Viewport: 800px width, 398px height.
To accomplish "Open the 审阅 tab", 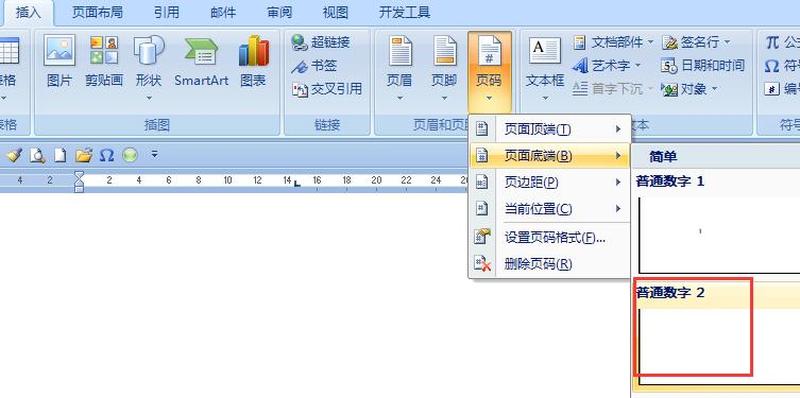I will (x=279, y=13).
